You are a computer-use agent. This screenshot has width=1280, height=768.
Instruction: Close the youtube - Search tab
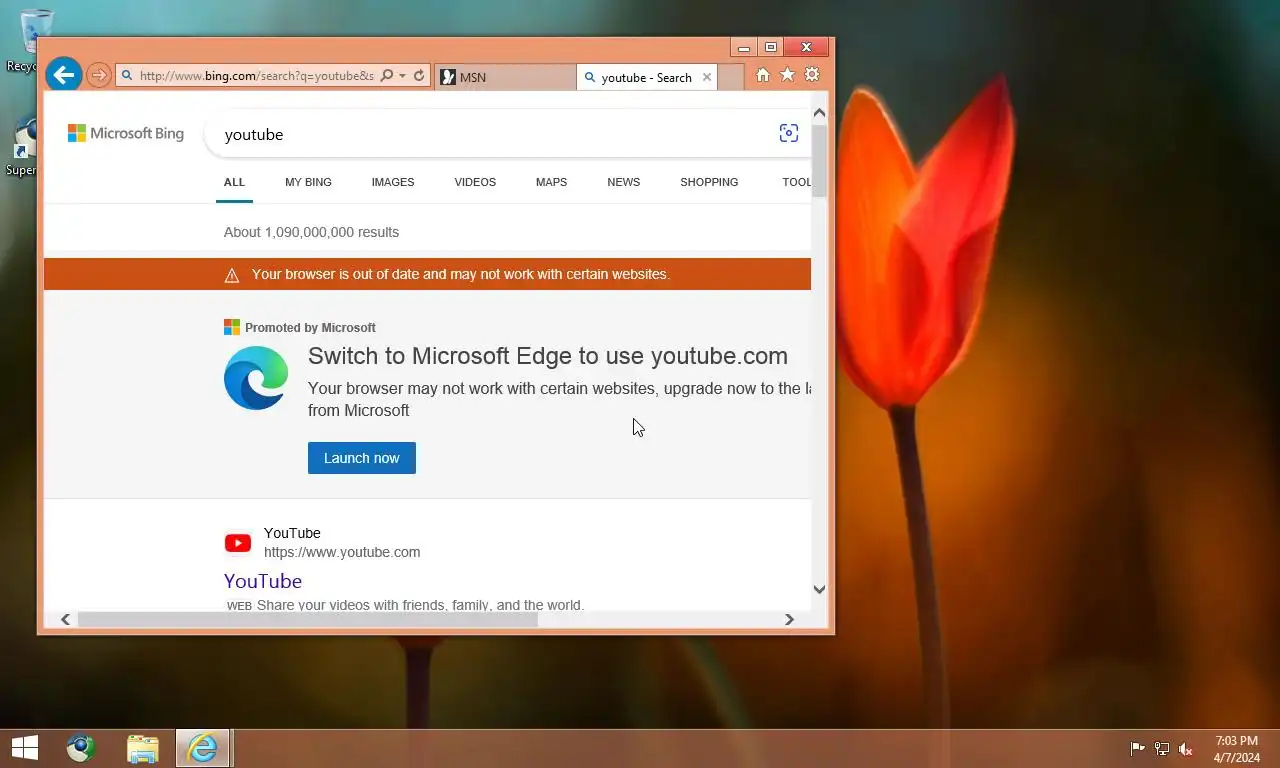[707, 77]
